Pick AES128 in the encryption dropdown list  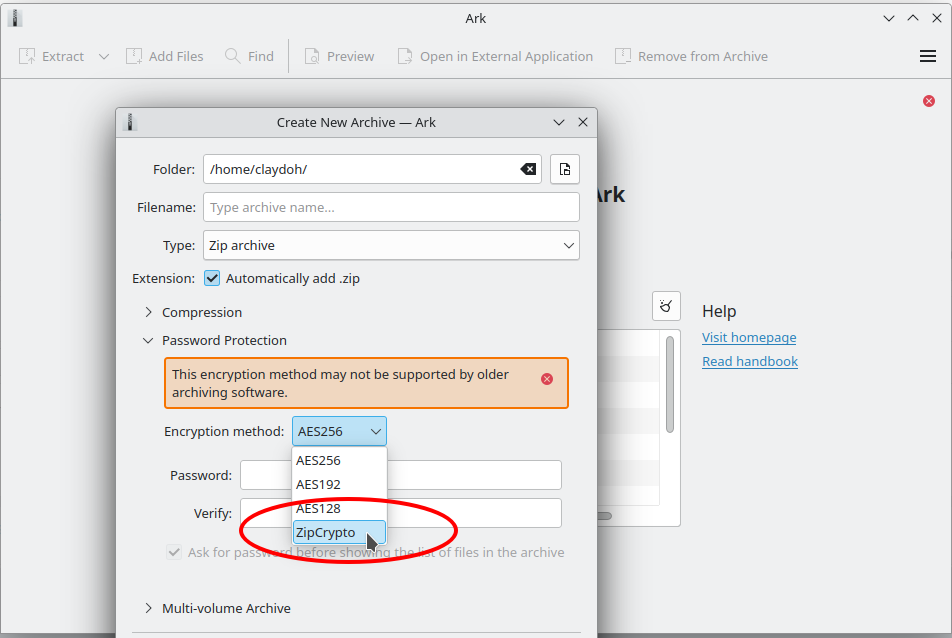[x=319, y=509]
